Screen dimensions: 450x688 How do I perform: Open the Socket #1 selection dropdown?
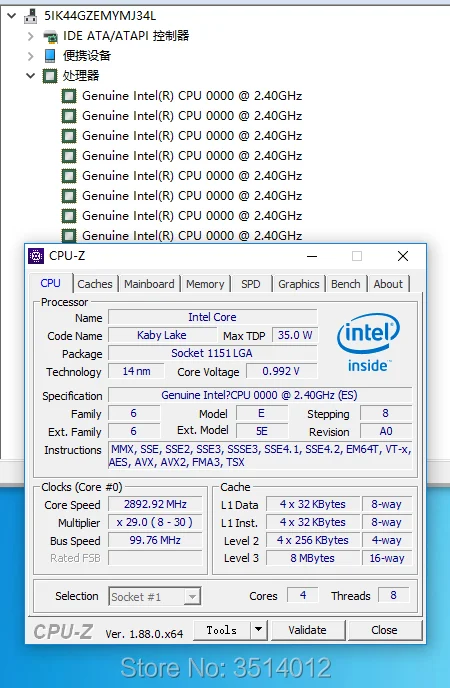click(x=192, y=597)
